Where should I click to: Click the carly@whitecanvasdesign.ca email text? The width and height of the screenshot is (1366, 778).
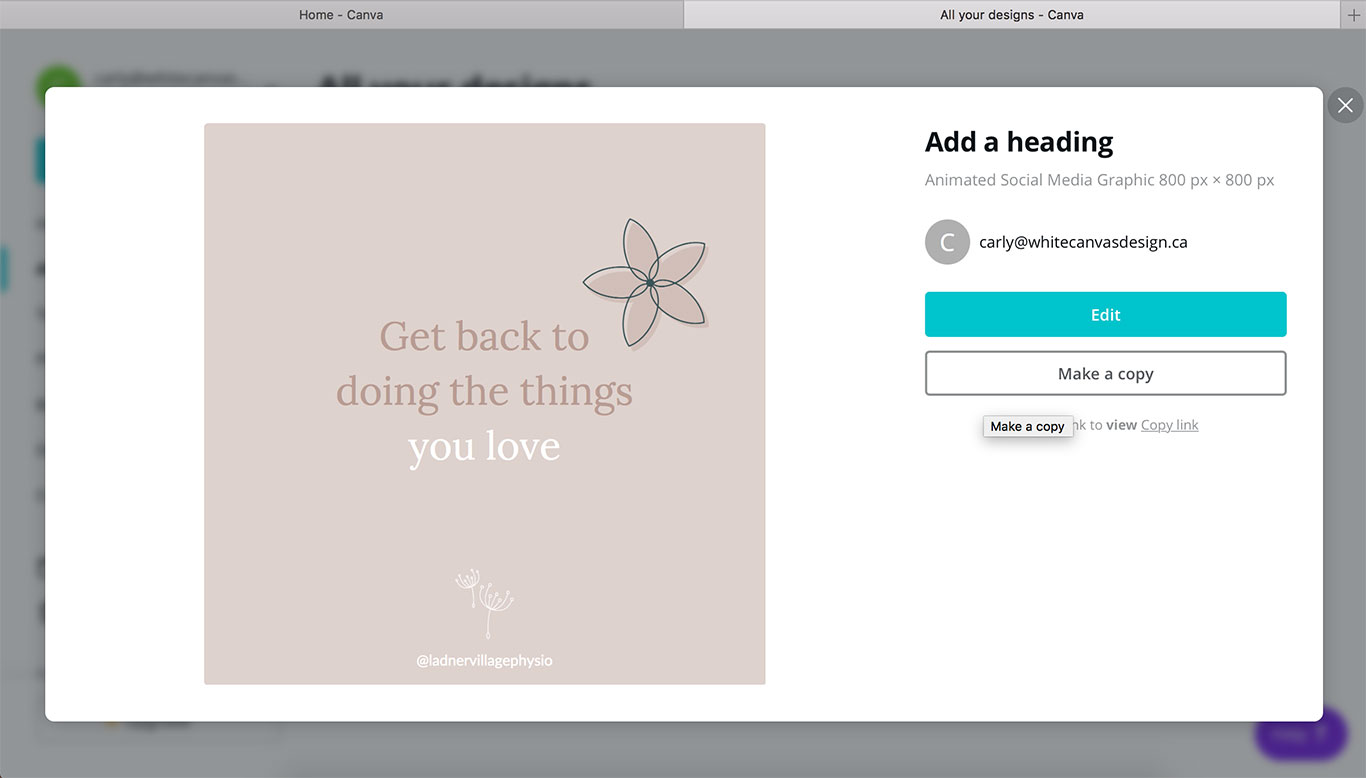[x=1083, y=242]
